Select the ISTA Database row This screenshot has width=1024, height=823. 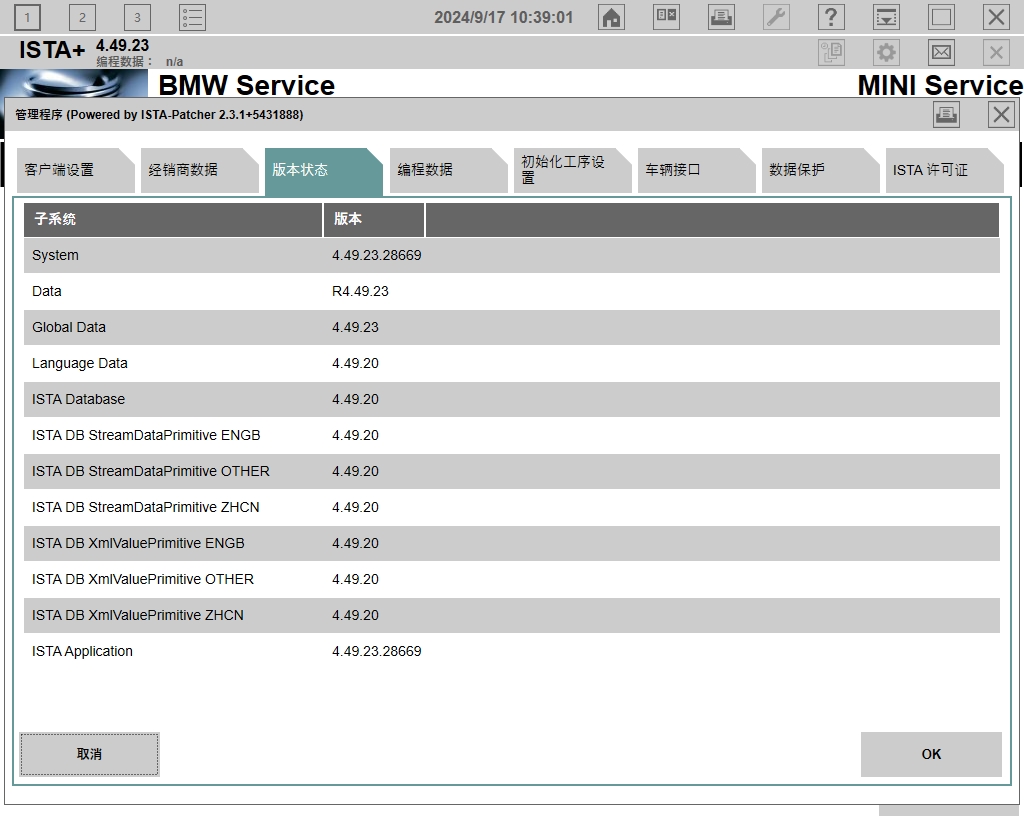[x=512, y=399]
